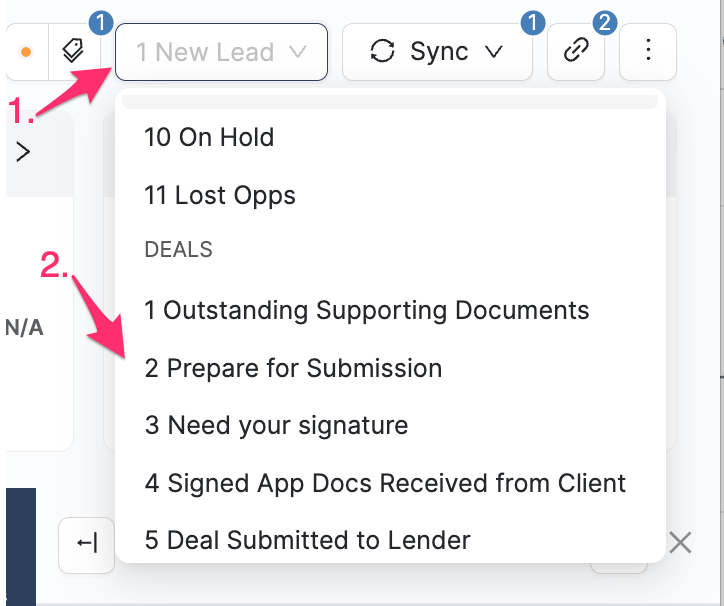Select 11 Lost Opps stage
724x606 pixels.
[220, 194]
